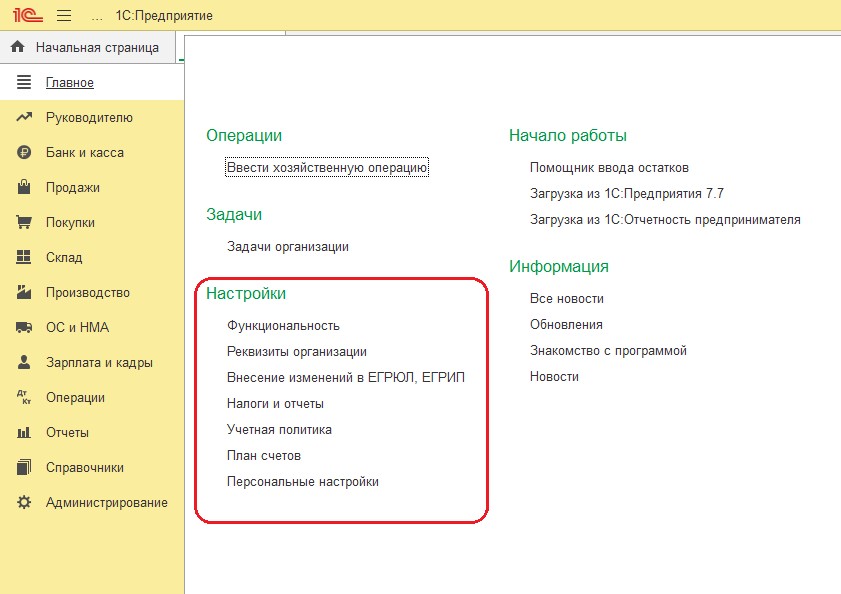Open Учетная политика
Image resolution: width=841 pixels, height=594 pixels.
pos(279,430)
